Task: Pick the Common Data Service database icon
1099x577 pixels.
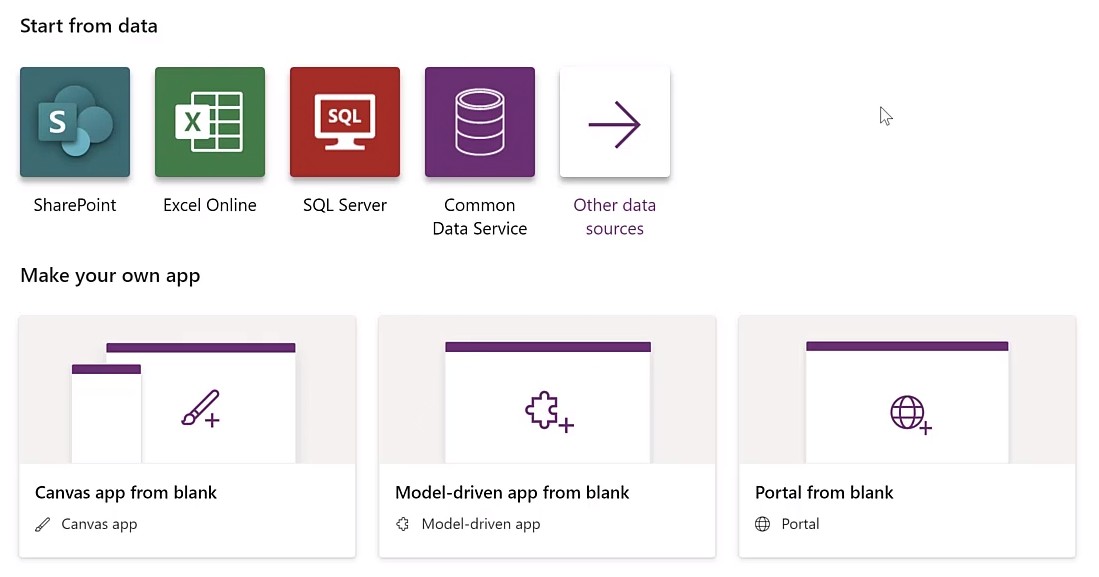Action: 479,122
